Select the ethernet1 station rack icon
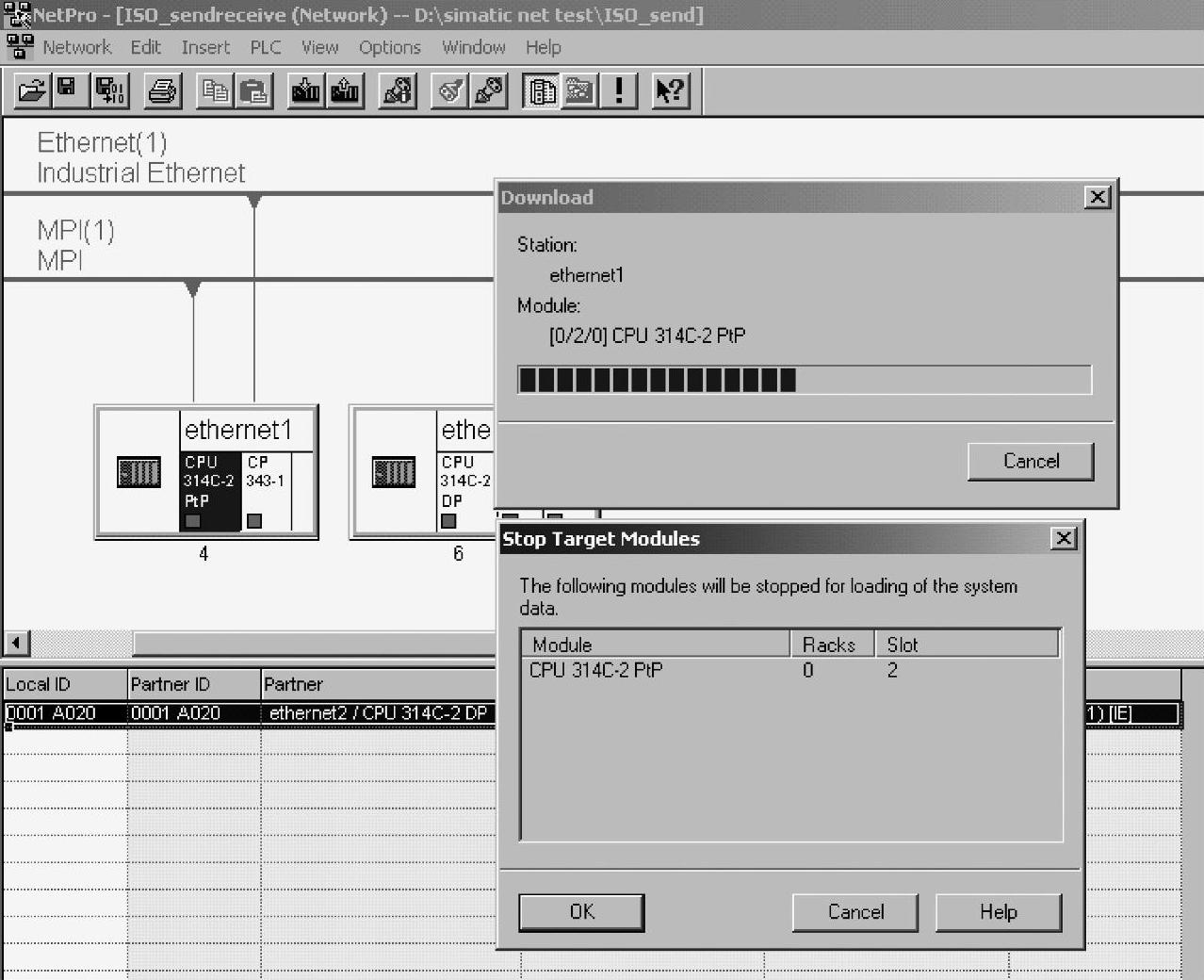Viewport: 1204px width, 980px height. point(138,471)
